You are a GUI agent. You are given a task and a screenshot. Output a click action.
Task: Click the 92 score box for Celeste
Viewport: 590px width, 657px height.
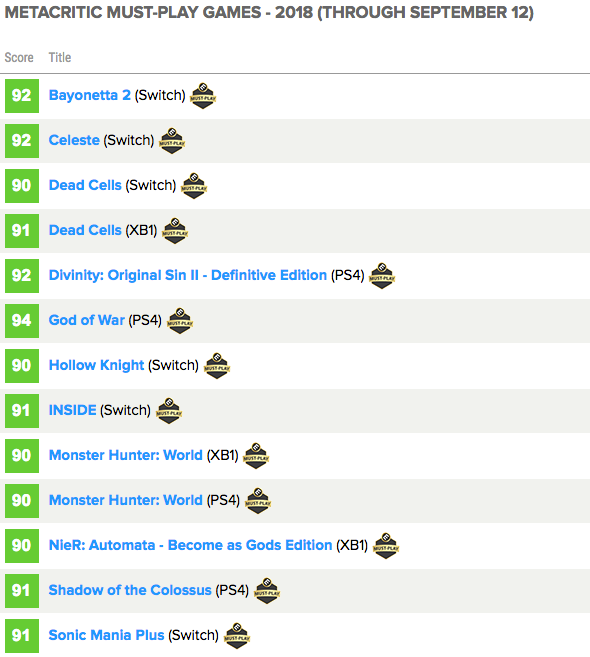tap(22, 141)
